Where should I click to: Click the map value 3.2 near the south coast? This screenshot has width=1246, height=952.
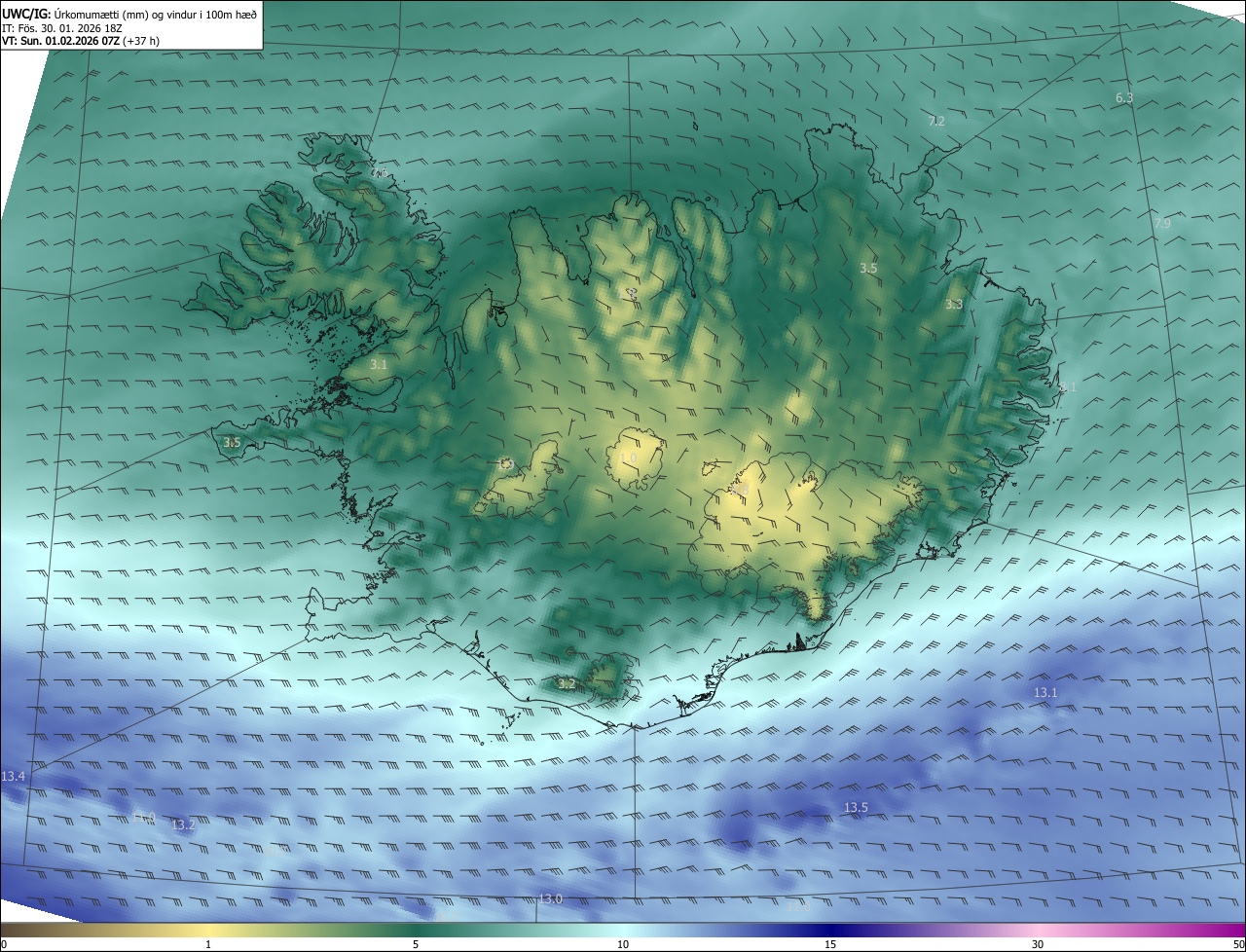[x=567, y=684]
